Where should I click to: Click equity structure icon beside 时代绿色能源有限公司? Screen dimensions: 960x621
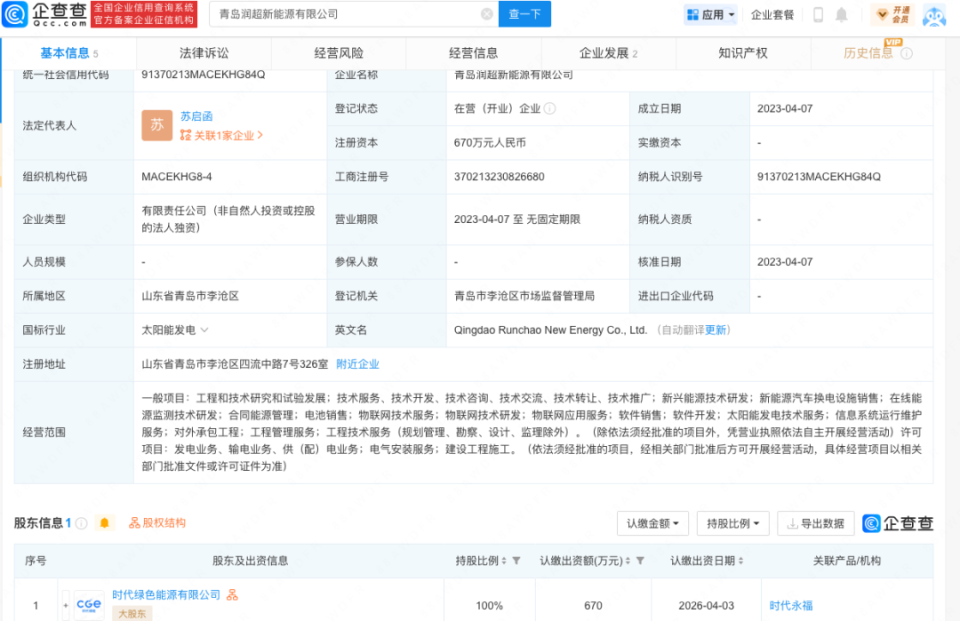coord(232,595)
